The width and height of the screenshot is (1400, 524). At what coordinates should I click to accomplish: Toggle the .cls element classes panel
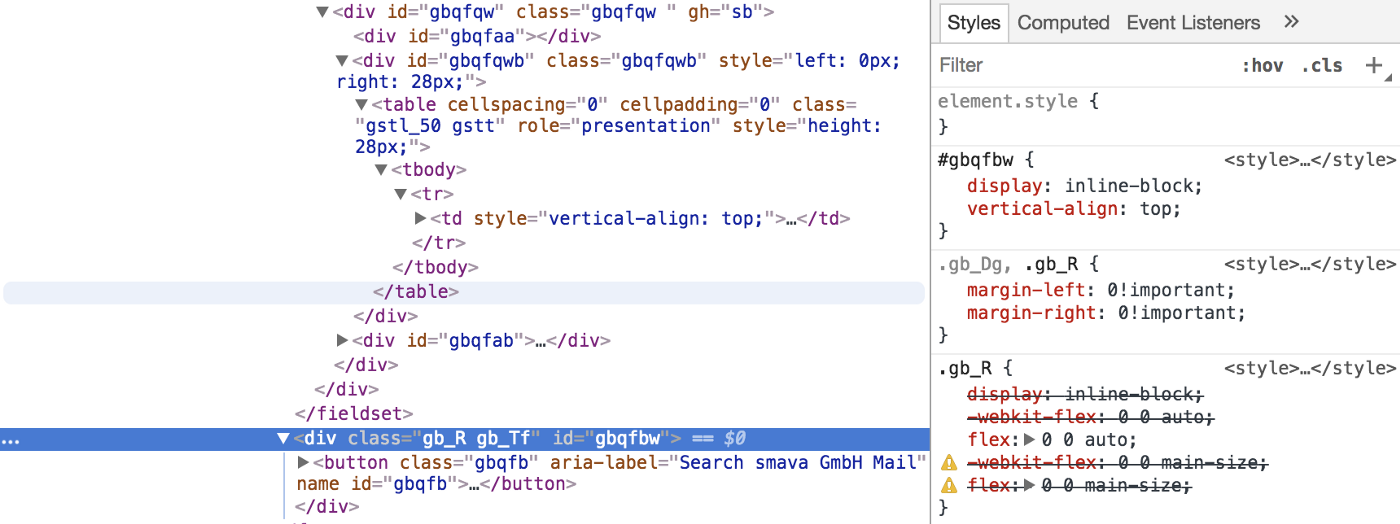(x=1321, y=66)
